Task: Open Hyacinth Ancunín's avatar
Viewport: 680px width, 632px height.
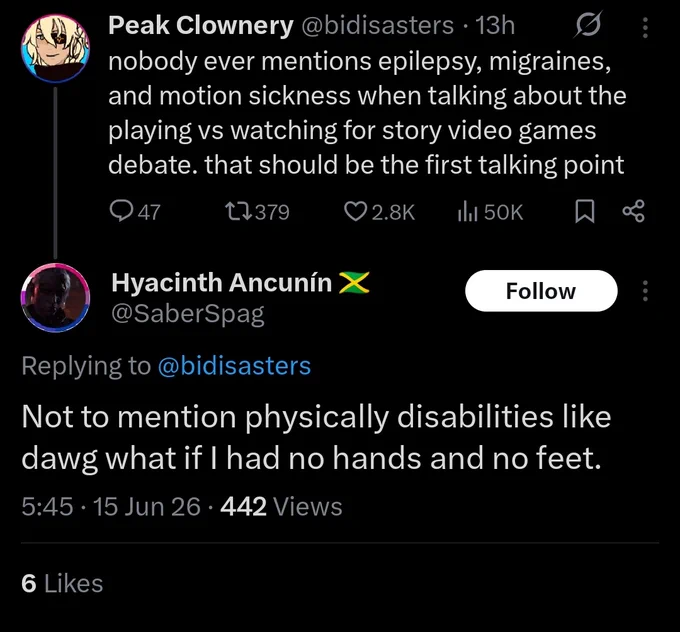Action: tap(56, 298)
